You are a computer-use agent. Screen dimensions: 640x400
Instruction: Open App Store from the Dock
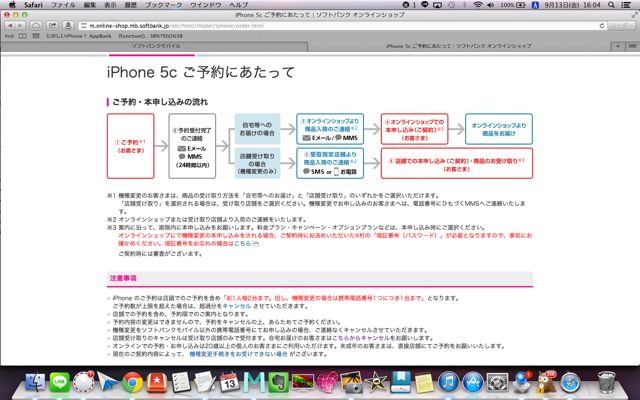[473, 382]
